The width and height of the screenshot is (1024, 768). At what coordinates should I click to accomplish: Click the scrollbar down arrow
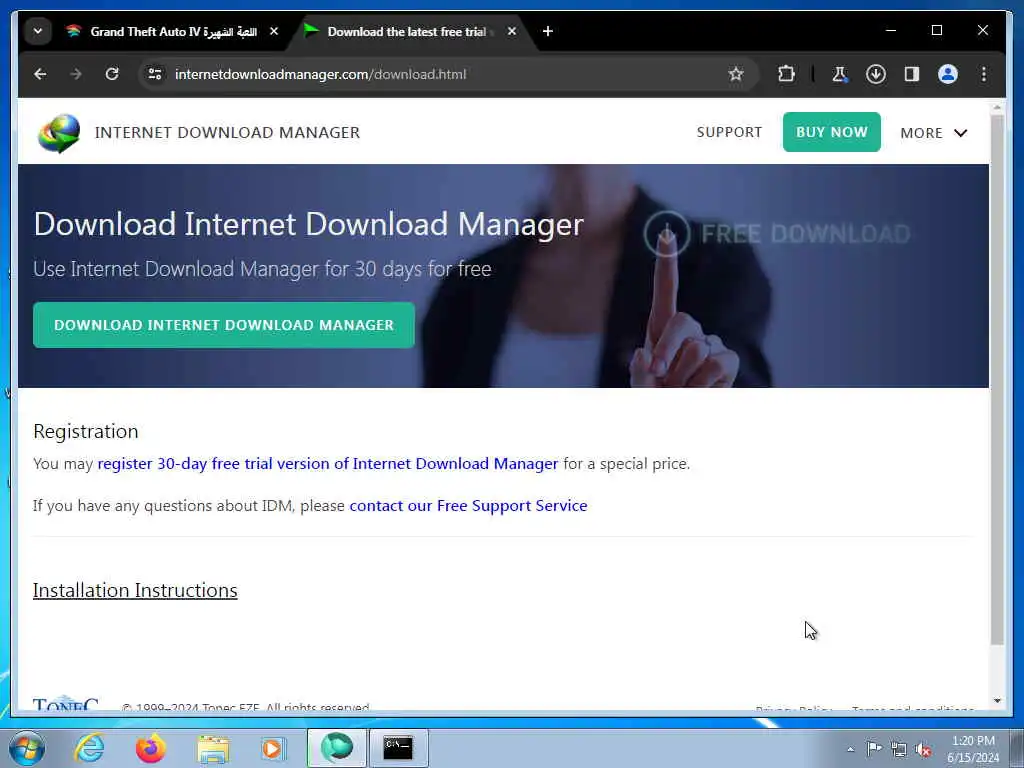pyautogui.click(x=997, y=701)
